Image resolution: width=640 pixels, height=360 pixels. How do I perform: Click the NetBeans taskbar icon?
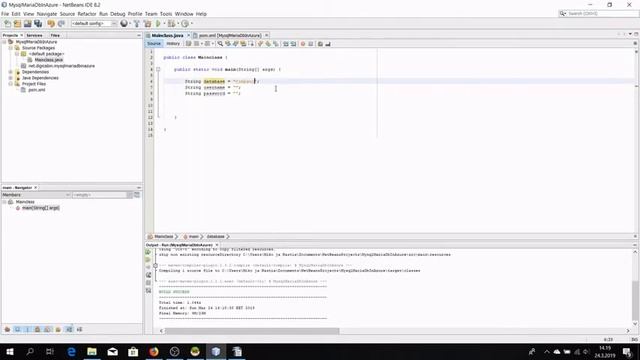point(216,351)
